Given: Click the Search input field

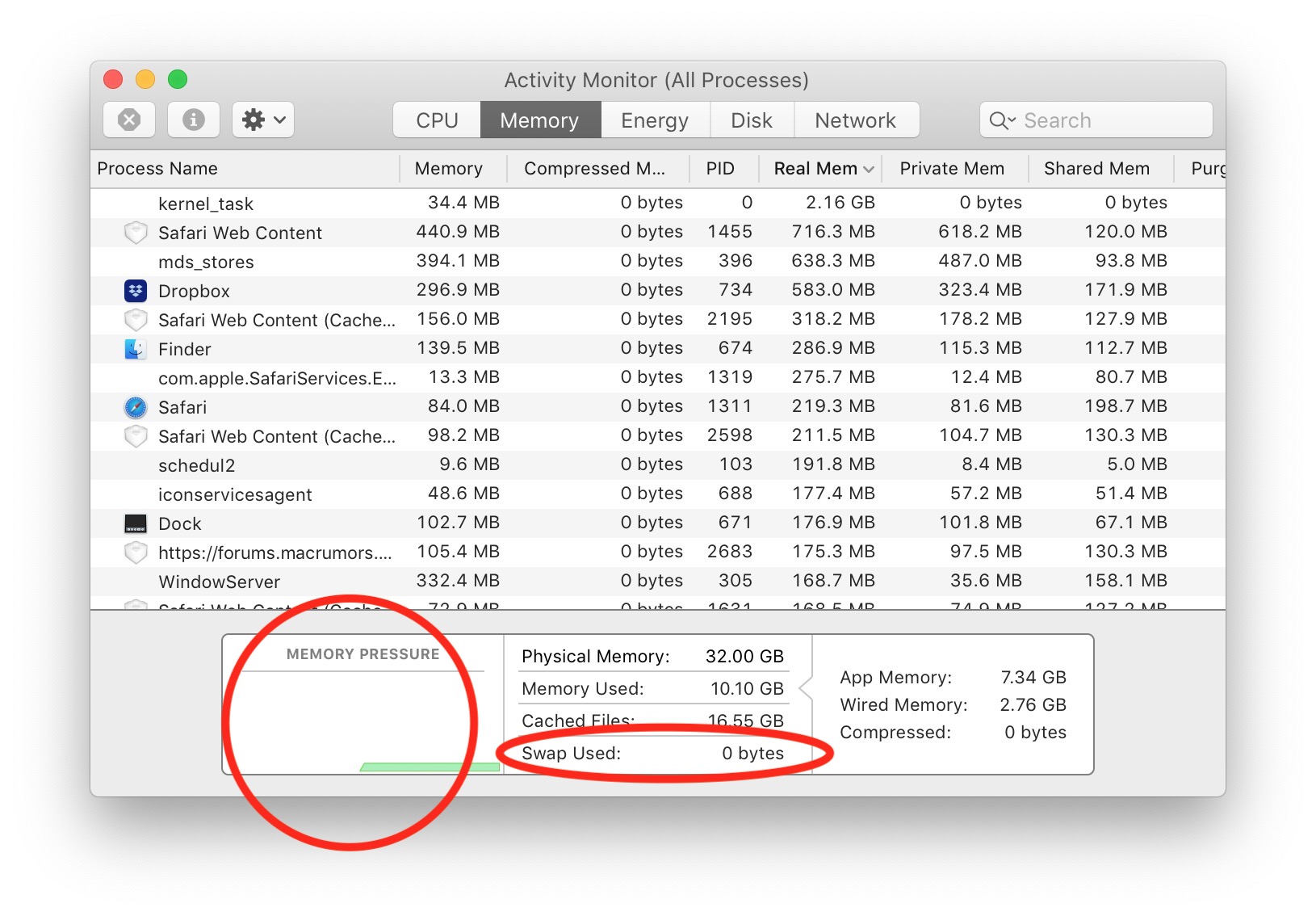Looking at the screenshot, I should click(1096, 120).
